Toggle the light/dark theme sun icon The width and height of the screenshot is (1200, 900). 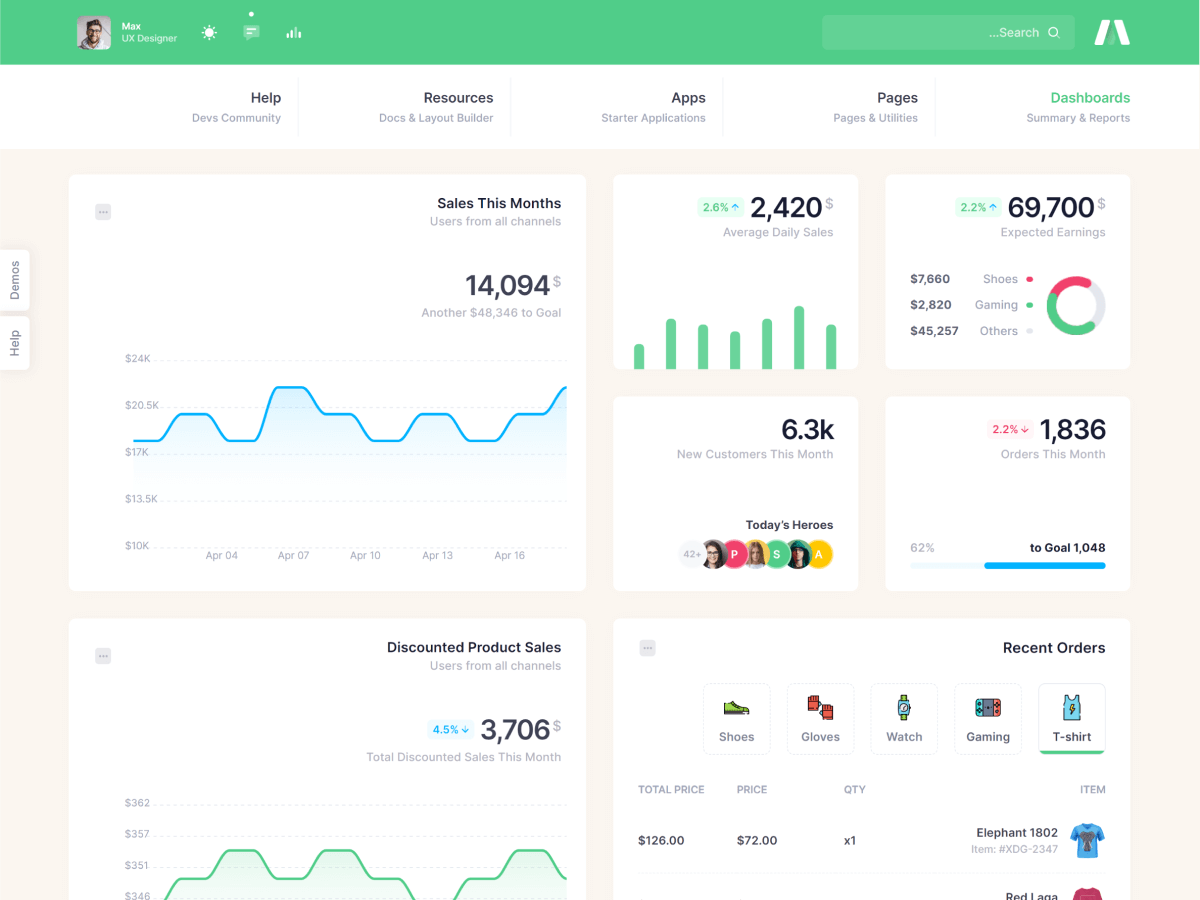(x=209, y=32)
